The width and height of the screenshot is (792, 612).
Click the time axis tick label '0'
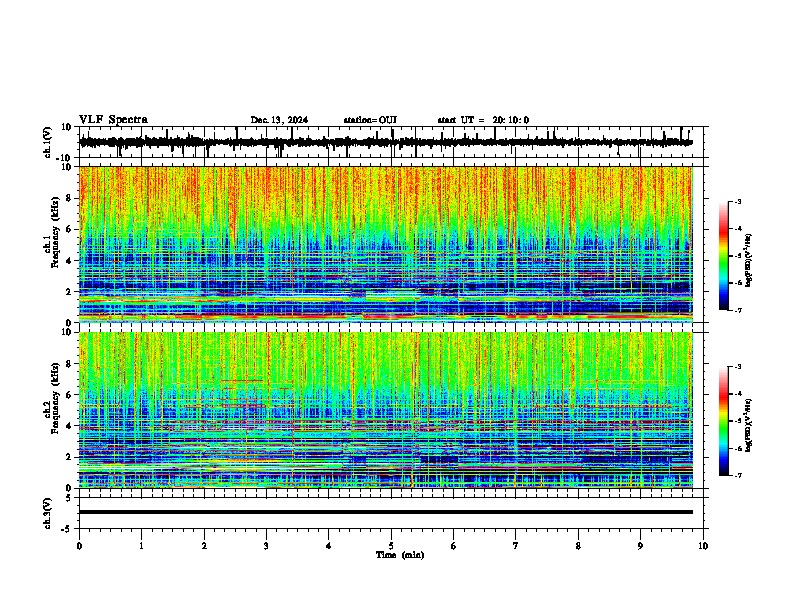coord(79,546)
